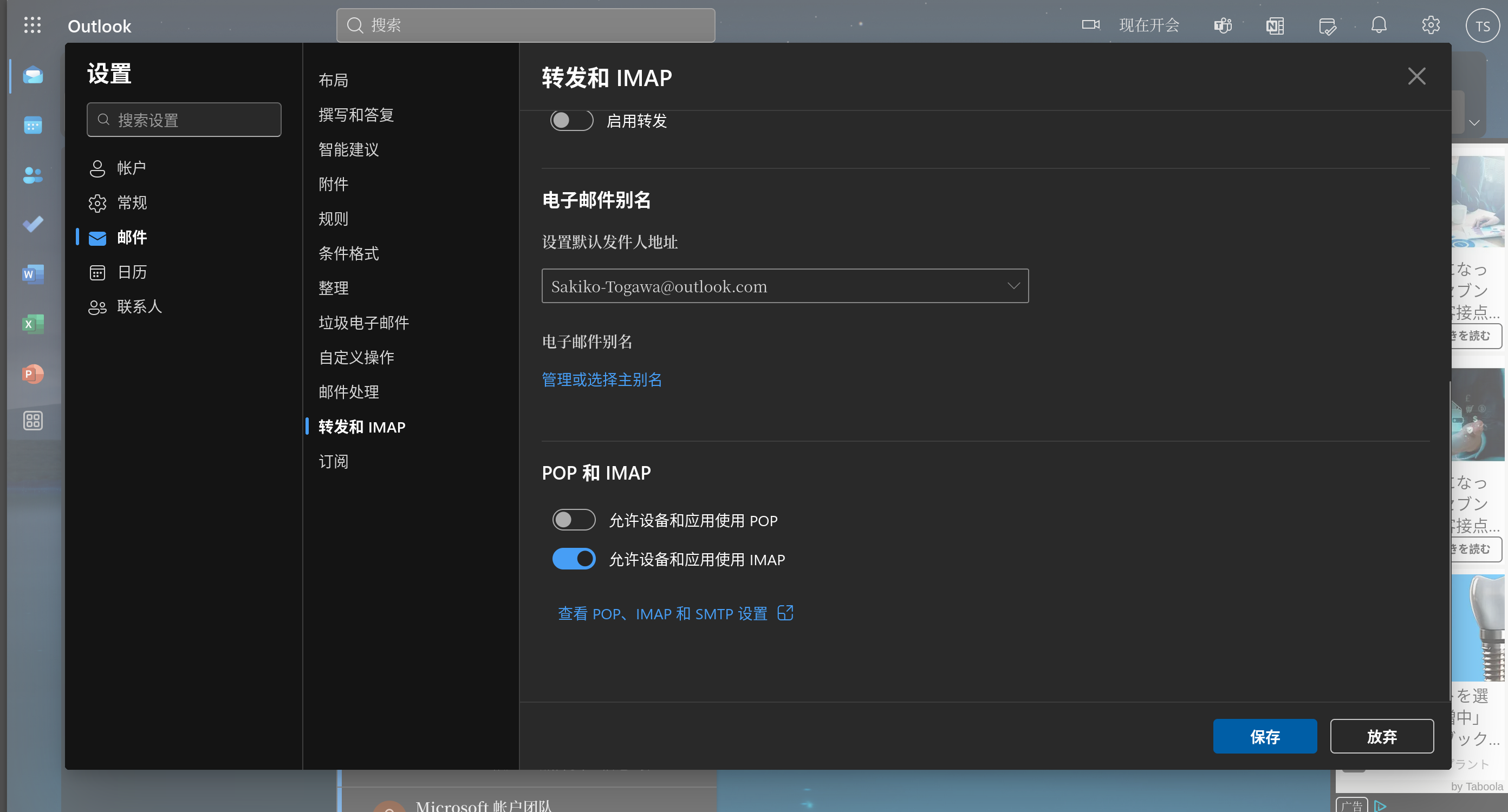Open Calendar in the left app rail
Viewport: 1508px width, 812px height.
33,125
